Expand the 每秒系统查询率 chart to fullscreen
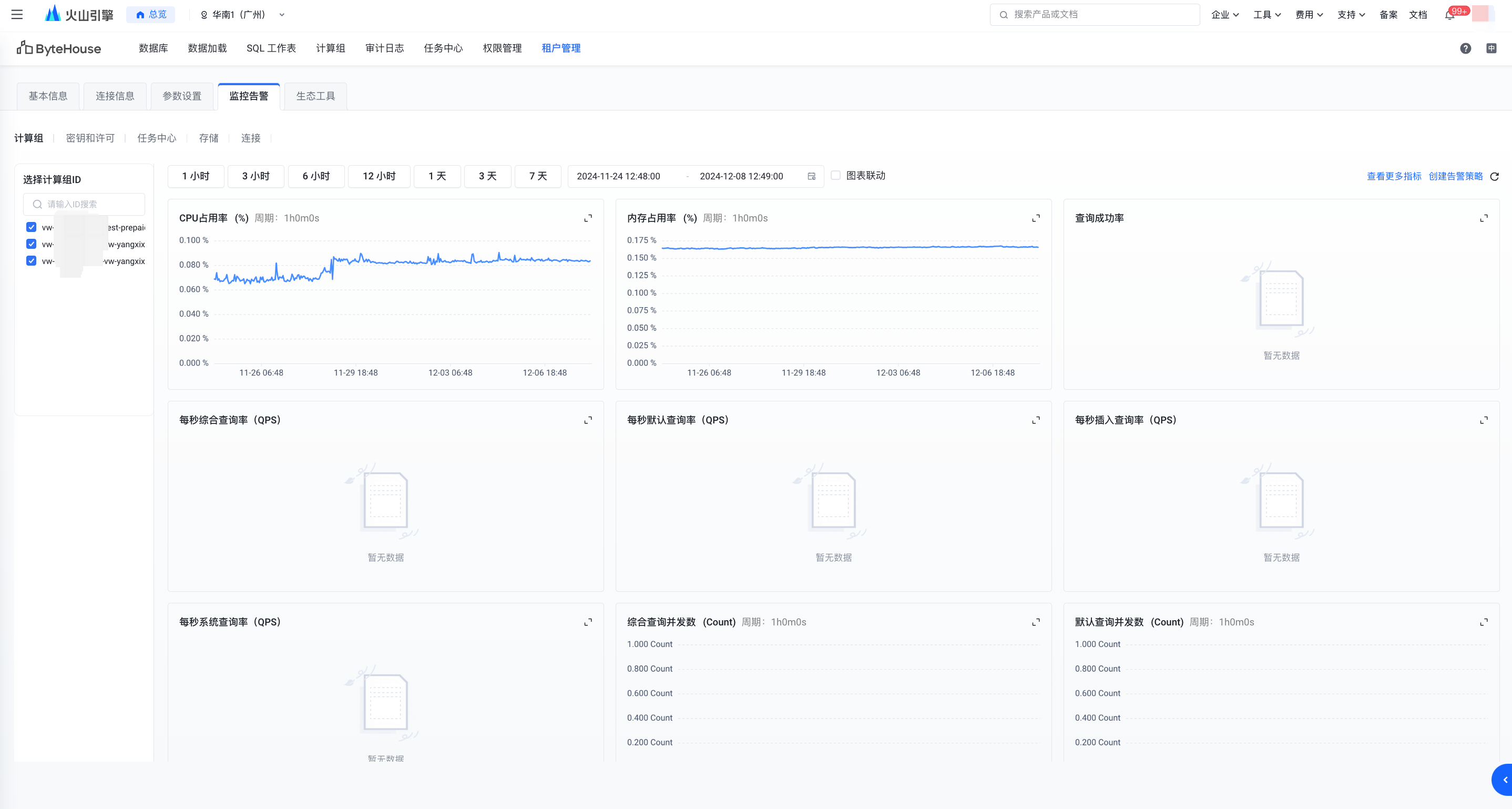The image size is (1512, 809). [588, 622]
